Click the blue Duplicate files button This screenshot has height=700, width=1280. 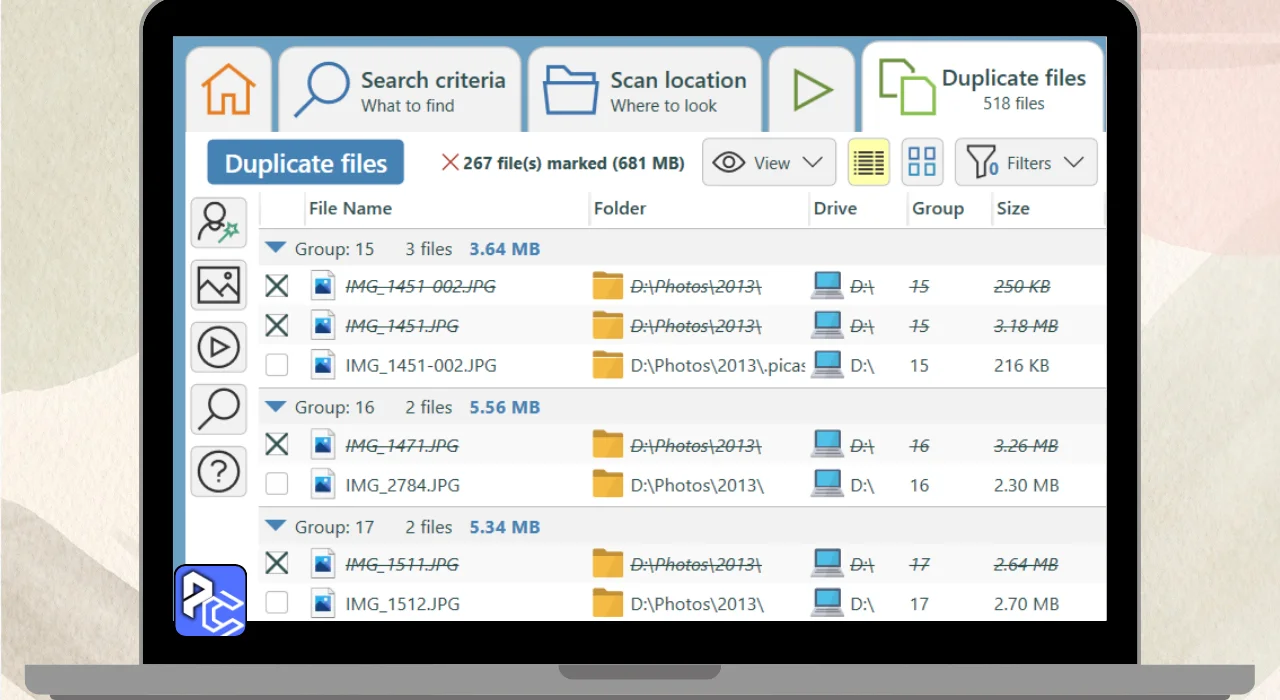pos(305,163)
